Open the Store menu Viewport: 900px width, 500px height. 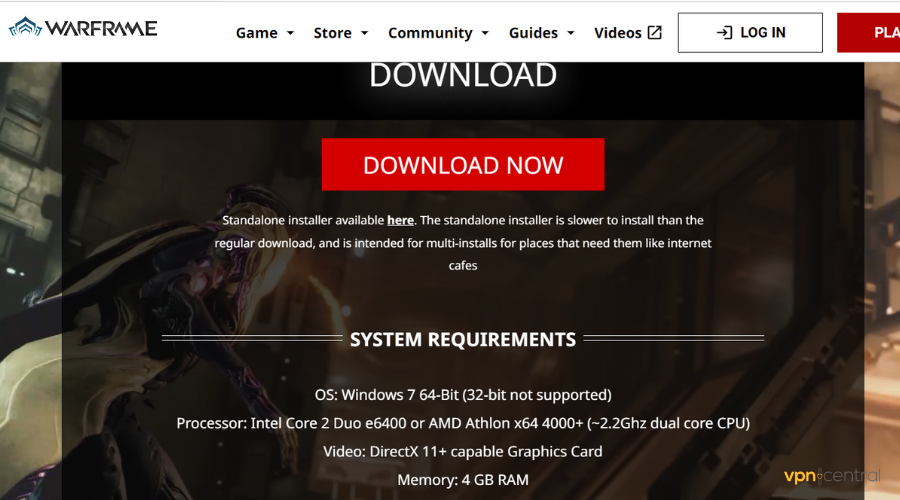coord(332,33)
